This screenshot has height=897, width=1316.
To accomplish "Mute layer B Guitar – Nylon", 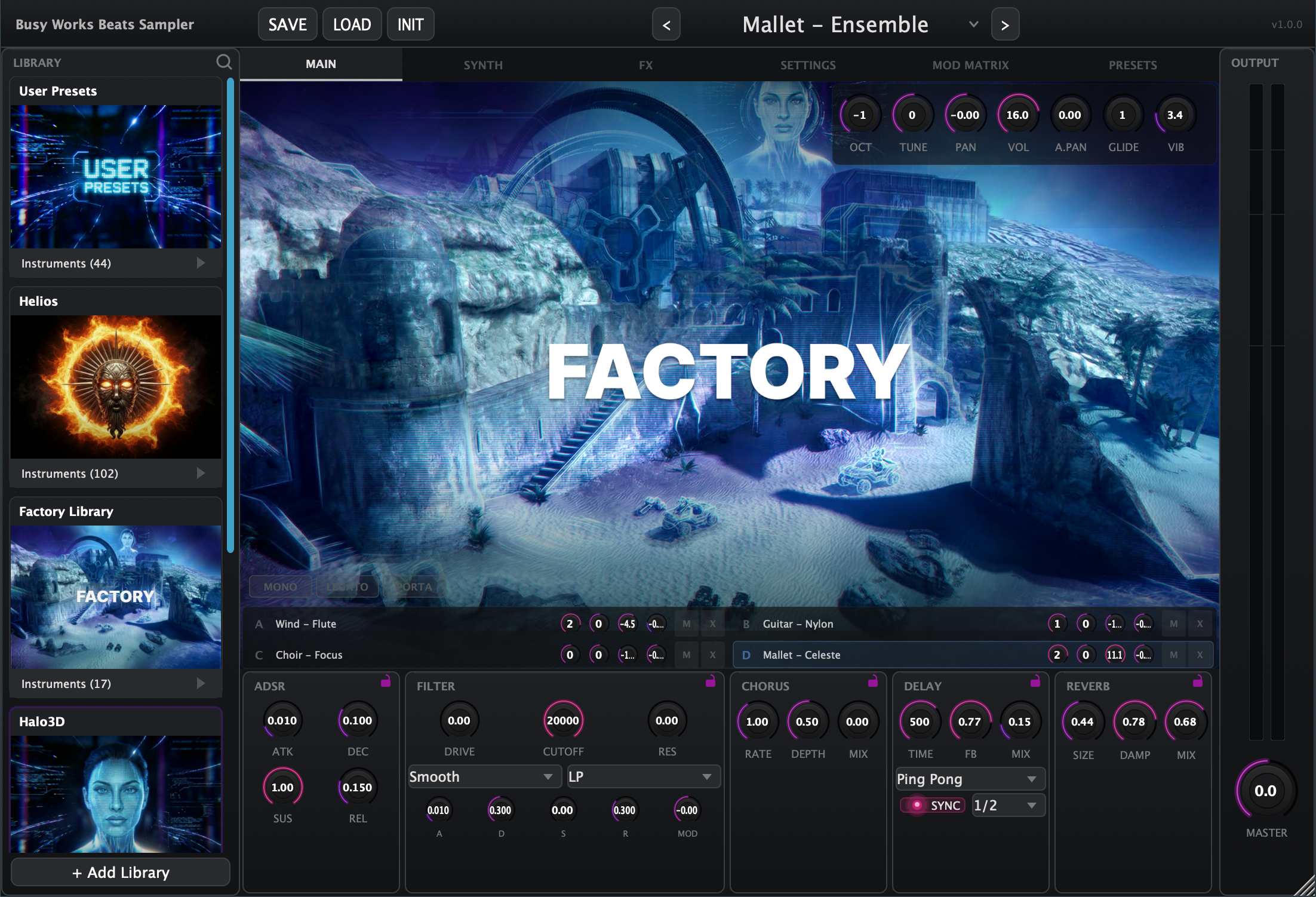I will click(1173, 623).
